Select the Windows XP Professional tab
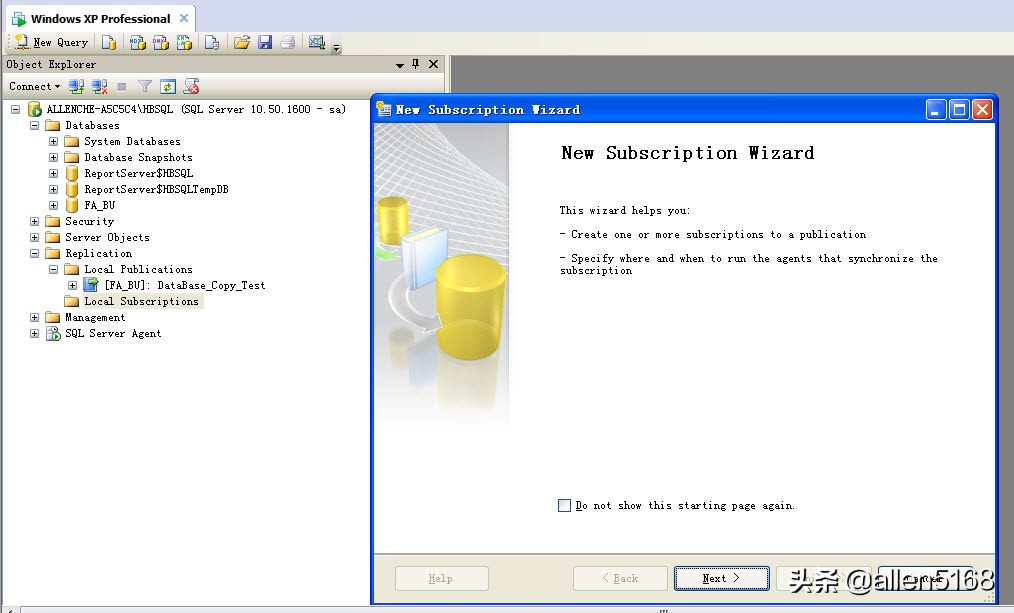 [95, 17]
